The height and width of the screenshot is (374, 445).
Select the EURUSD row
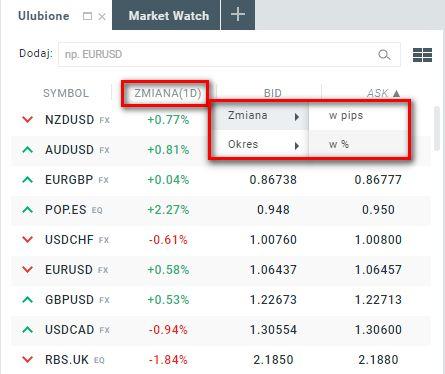(221, 269)
